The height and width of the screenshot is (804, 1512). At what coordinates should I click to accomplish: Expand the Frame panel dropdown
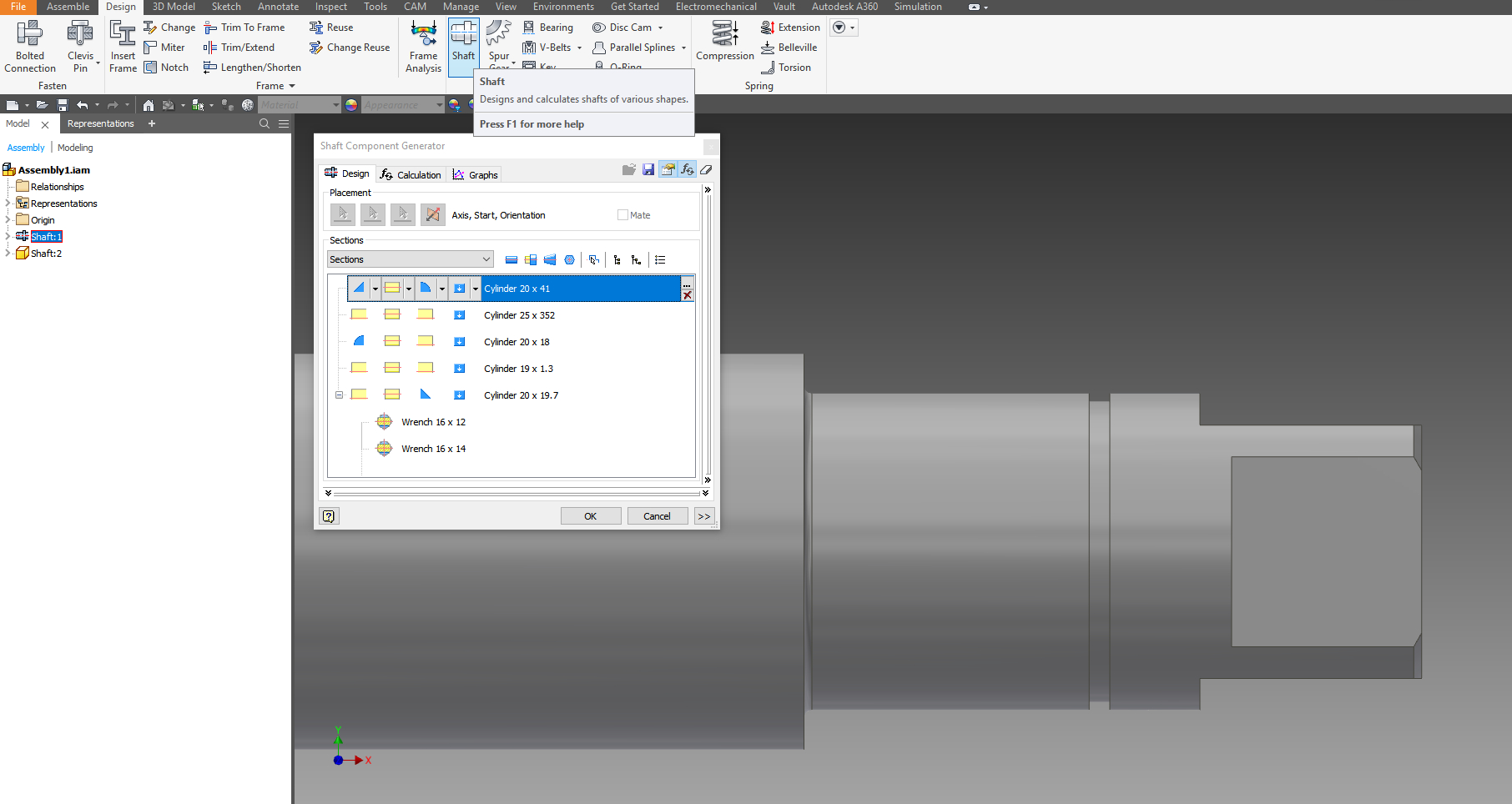coord(292,86)
